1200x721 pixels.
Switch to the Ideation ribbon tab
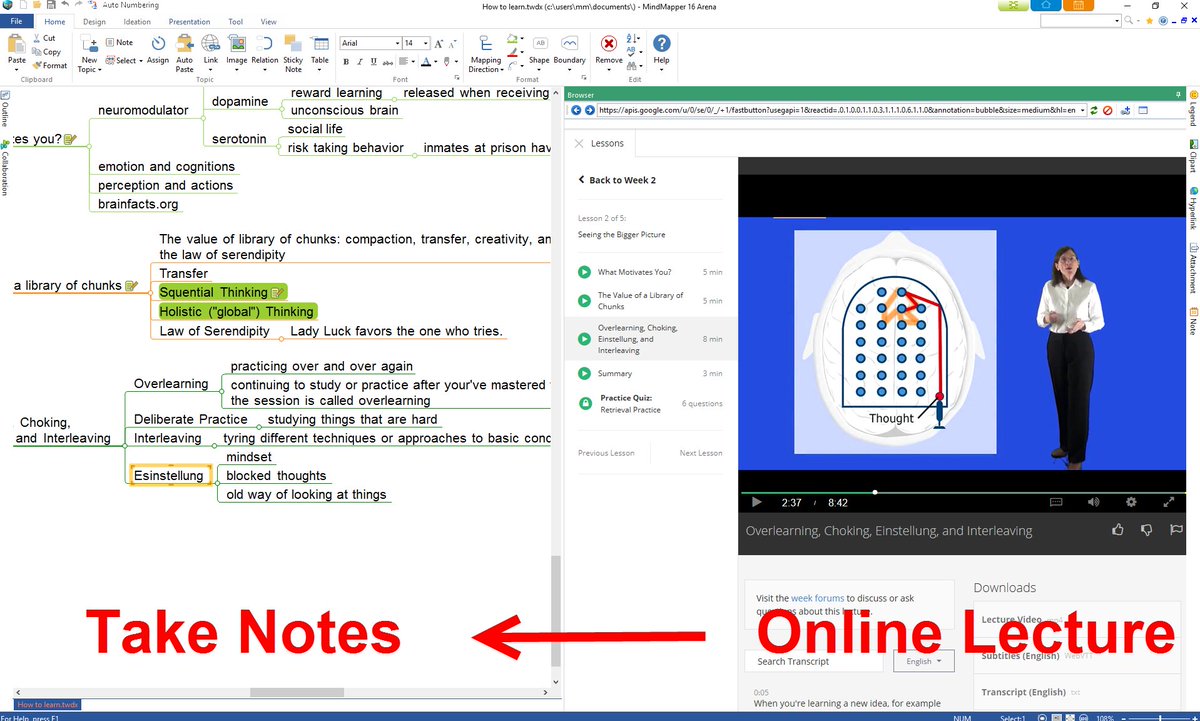point(137,21)
